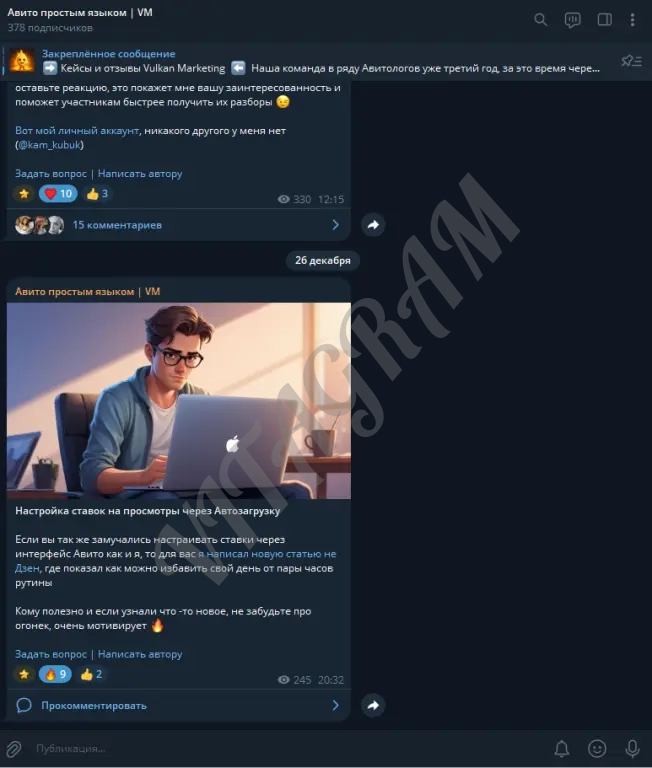Image resolution: width=652 pixels, height=768 pixels.
Task: Open Прокомментировать comment section
Action: pos(178,705)
